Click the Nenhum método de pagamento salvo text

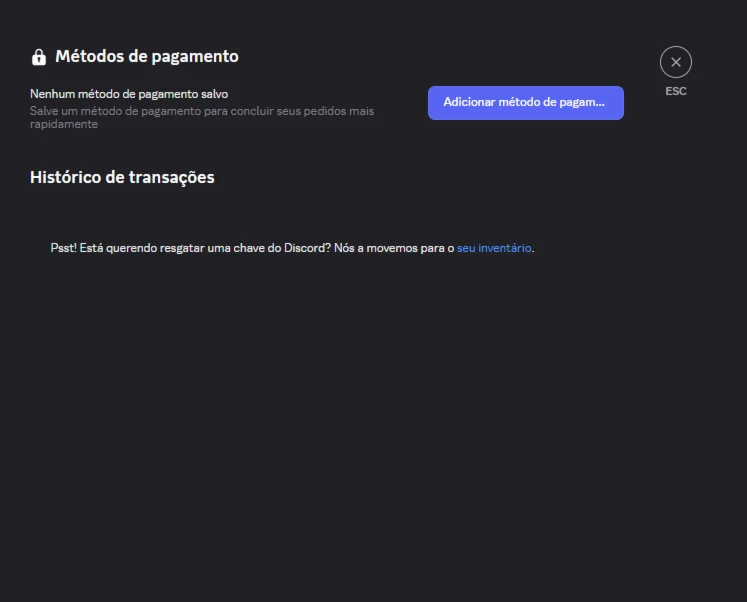tap(129, 94)
